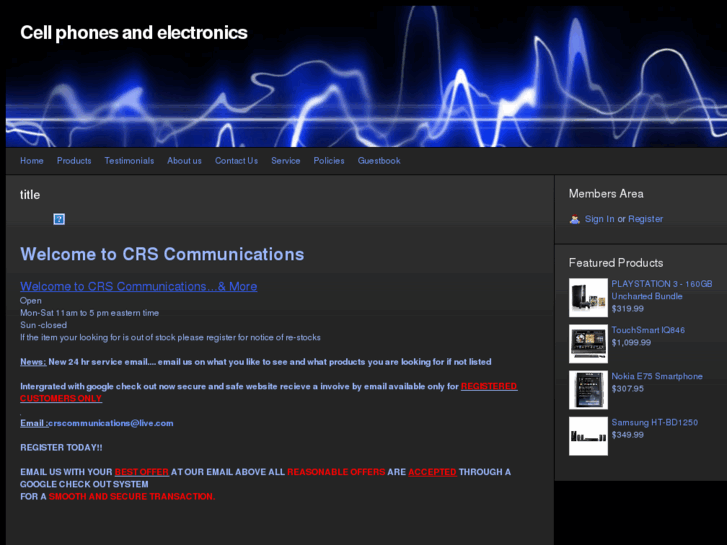
Task: Click the $319.99 price
Action: 627,308
